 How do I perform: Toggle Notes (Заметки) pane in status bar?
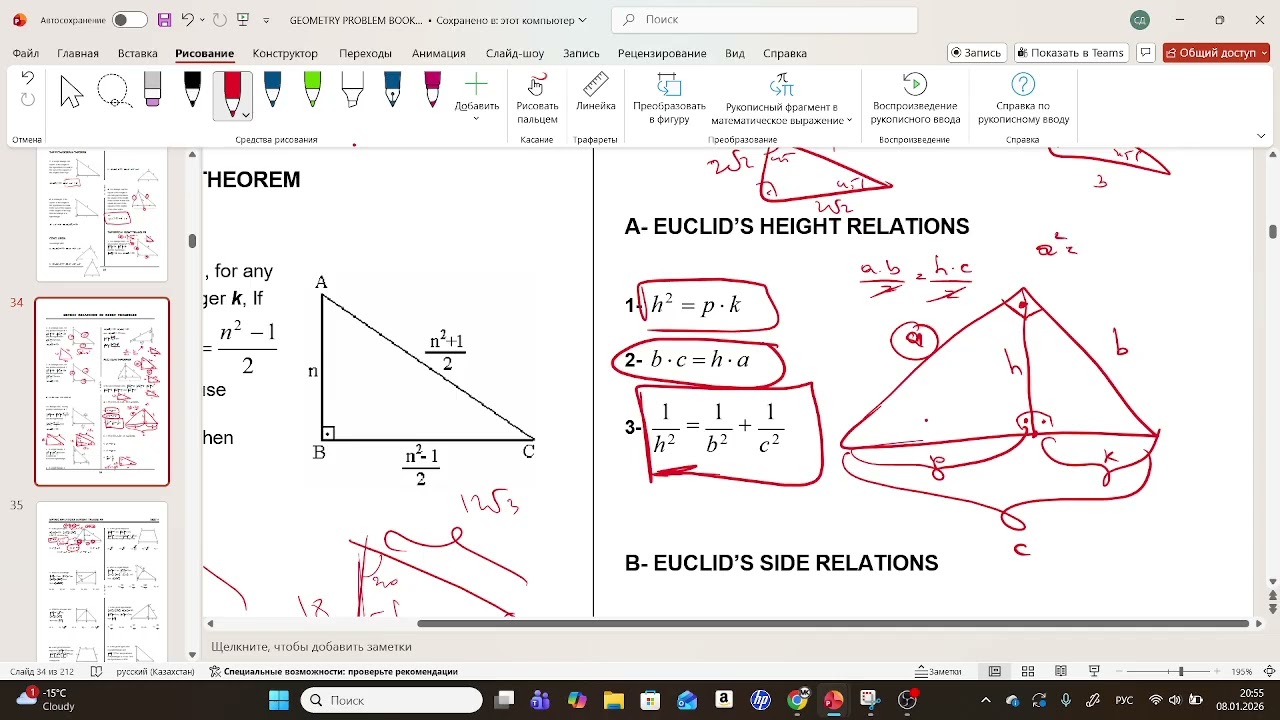click(939, 671)
